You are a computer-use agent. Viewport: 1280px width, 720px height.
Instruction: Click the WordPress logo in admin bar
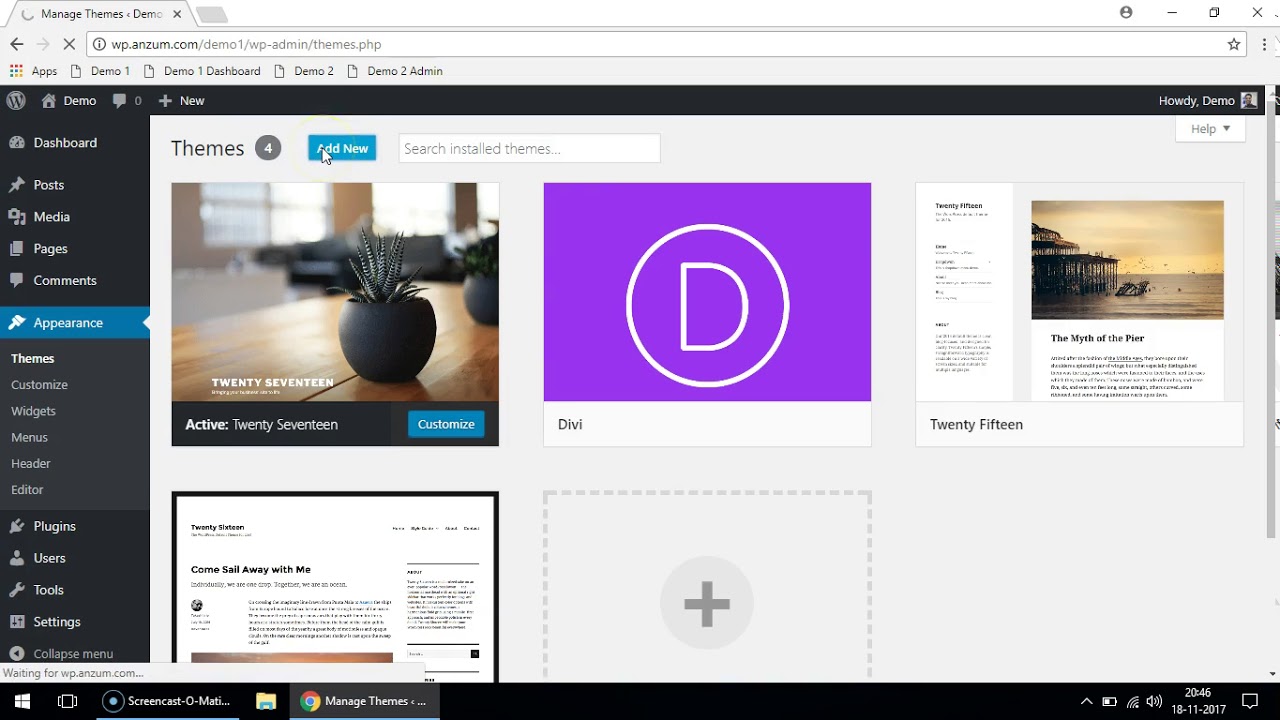coord(16,100)
